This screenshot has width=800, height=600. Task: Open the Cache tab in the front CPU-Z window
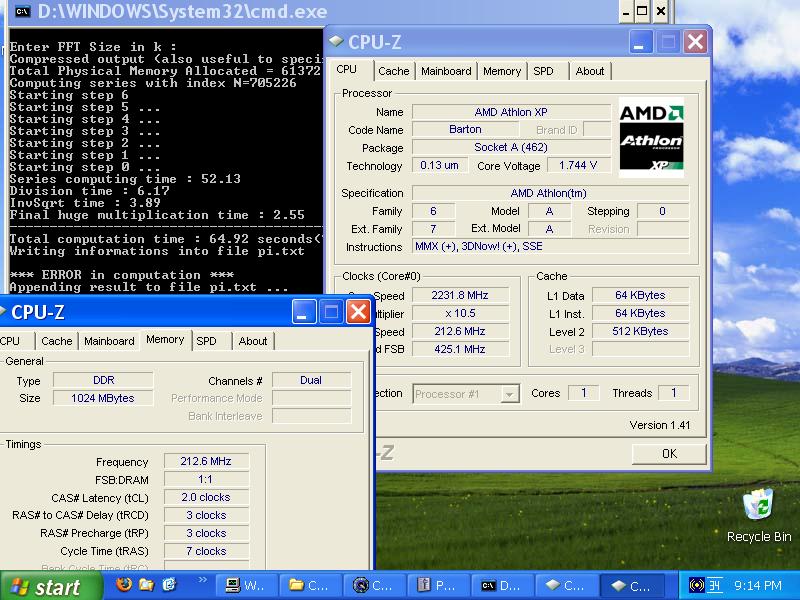click(57, 341)
